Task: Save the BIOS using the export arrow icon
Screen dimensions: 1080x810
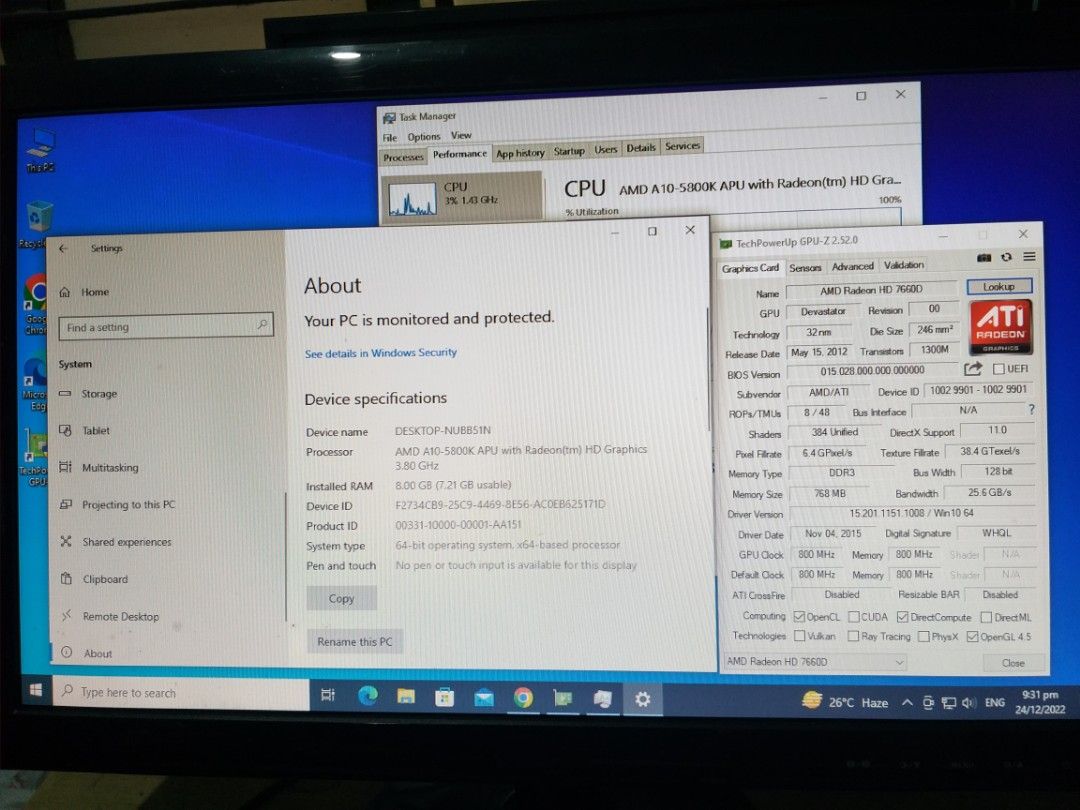Action: click(x=971, y=369)
